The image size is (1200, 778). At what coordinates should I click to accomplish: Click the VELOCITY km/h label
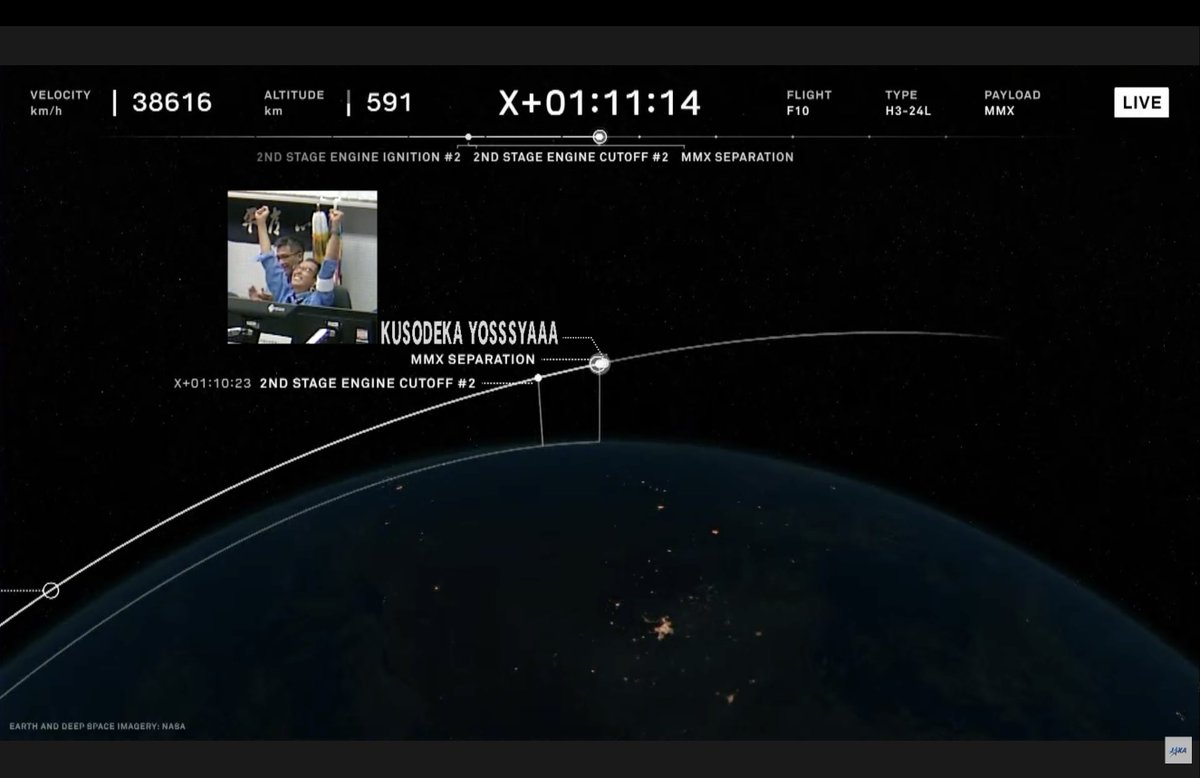60,103
